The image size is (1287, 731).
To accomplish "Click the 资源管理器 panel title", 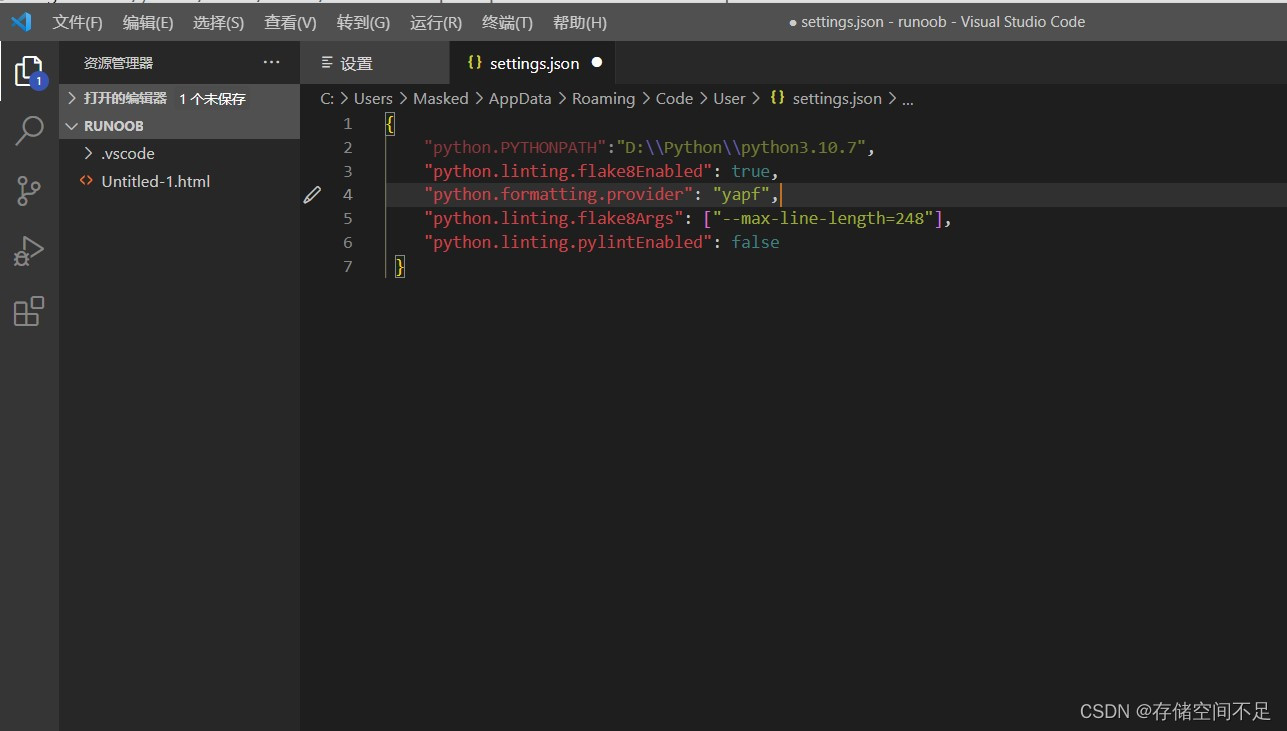I will [x=118, y=63].
